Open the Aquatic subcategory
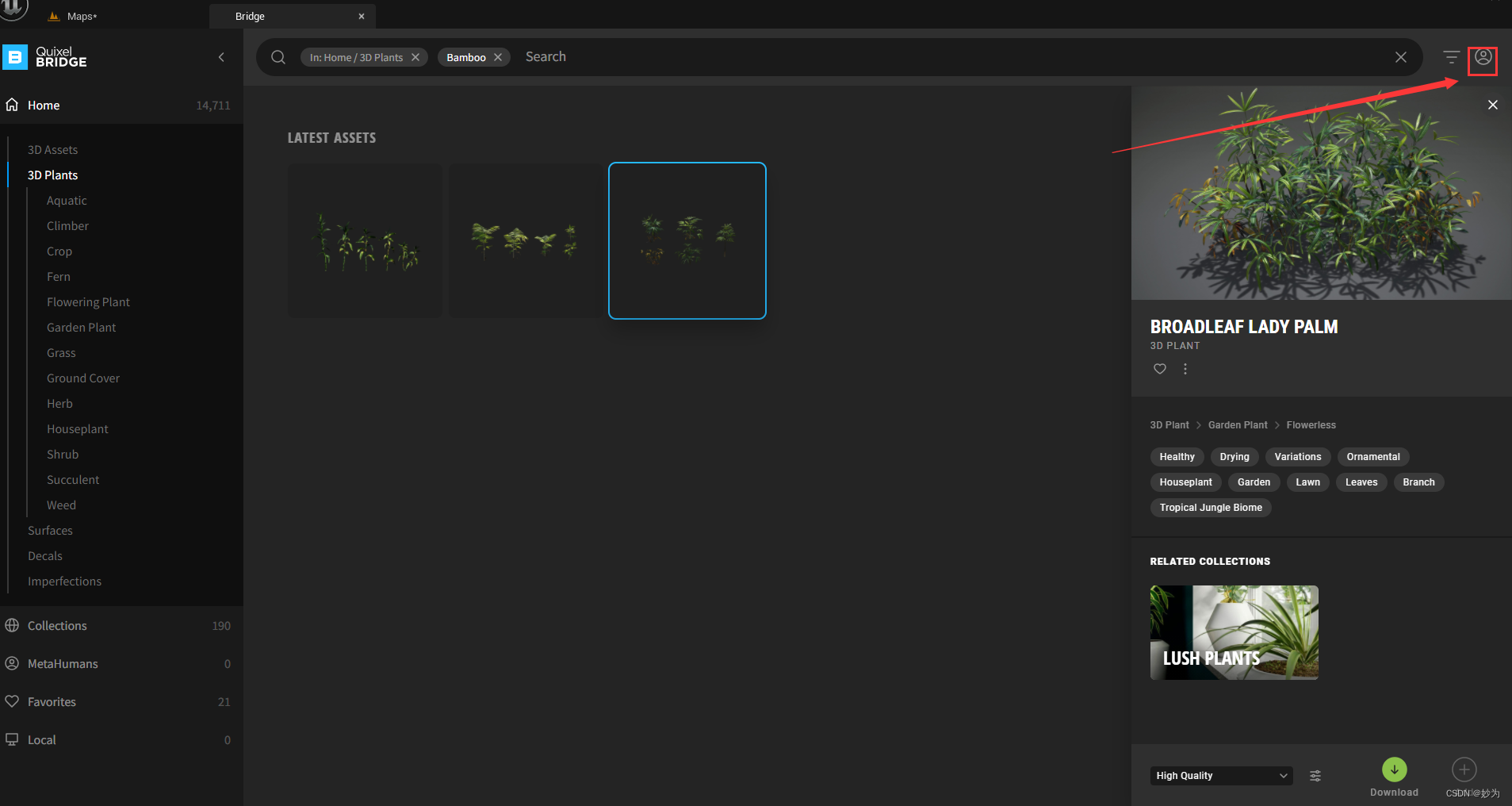 pyautogui.click(x=67, y=201)
